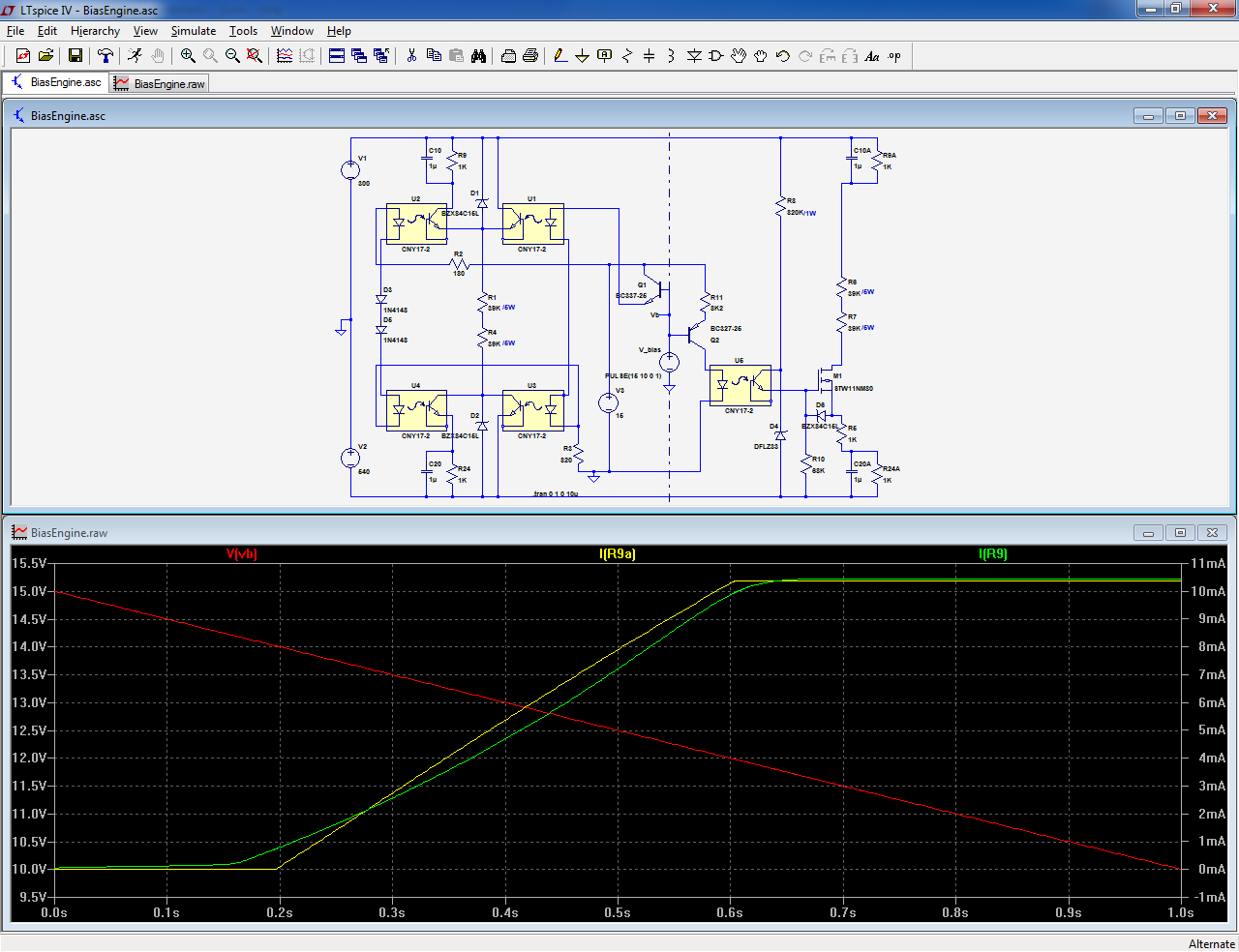1239x952 pixels.
Task: Zoom to fit with the crossed magnifier
Action: (x=255, y=56)
